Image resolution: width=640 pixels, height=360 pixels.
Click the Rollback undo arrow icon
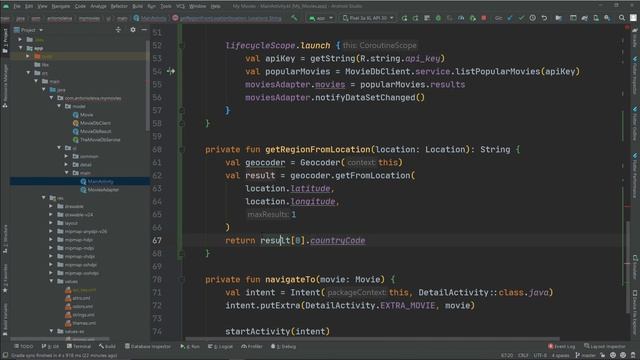click(x=544, y=18)
